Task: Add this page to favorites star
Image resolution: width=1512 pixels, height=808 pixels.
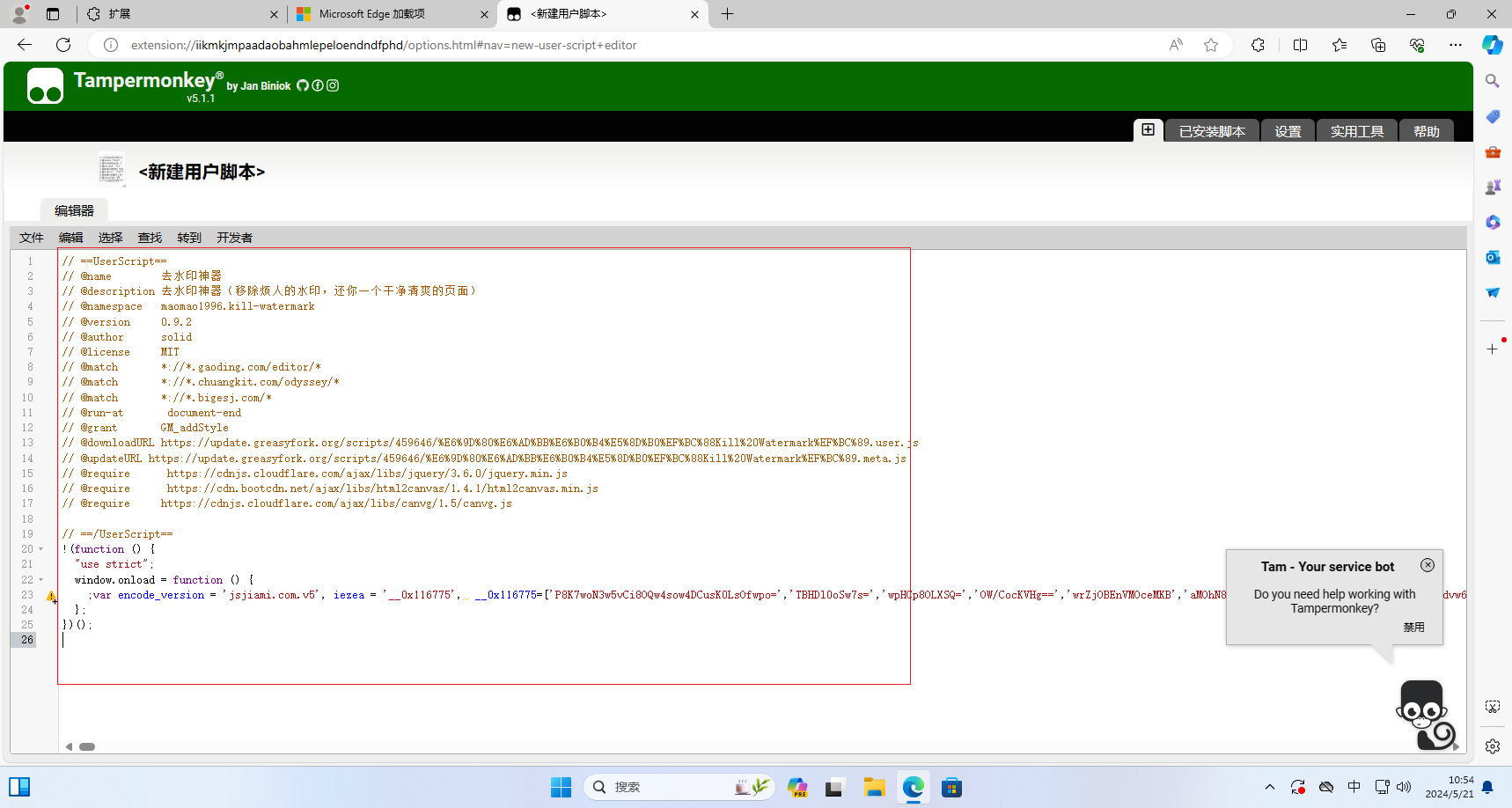Action: coord(1211,45)
